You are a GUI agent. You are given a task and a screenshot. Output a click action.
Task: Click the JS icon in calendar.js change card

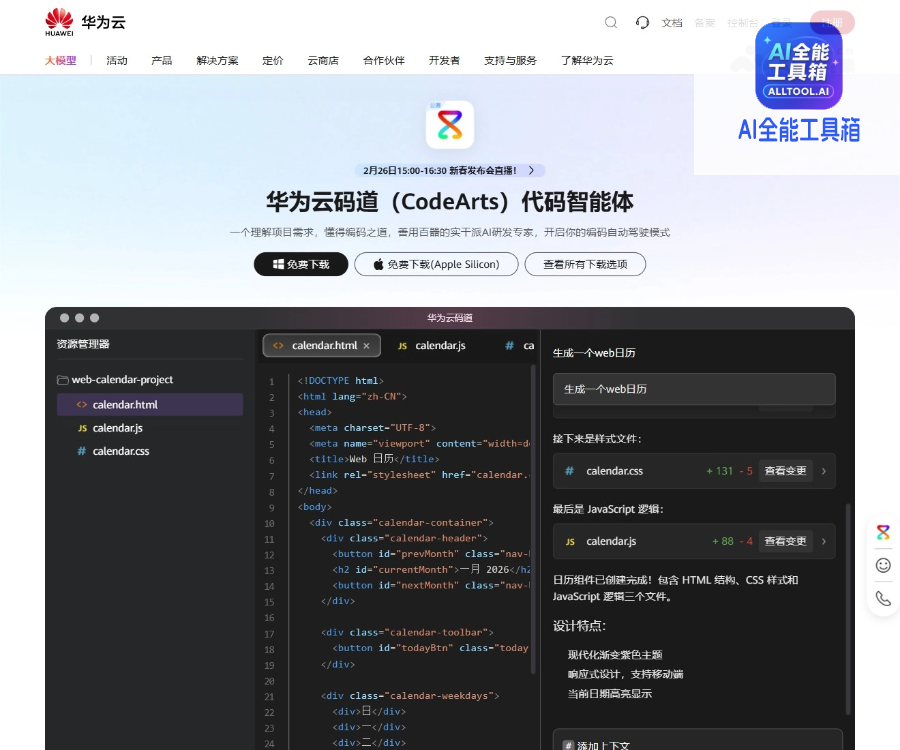tap(570, 542)
